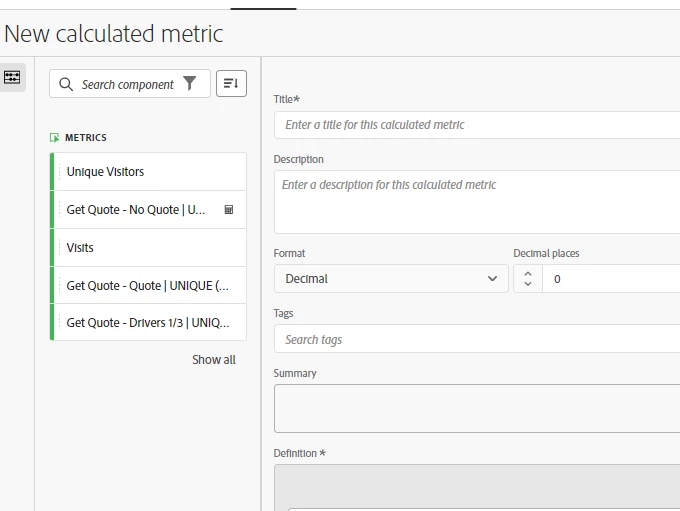Click into the Description text area
680x511 pixels.
click(x=478, y=202)
